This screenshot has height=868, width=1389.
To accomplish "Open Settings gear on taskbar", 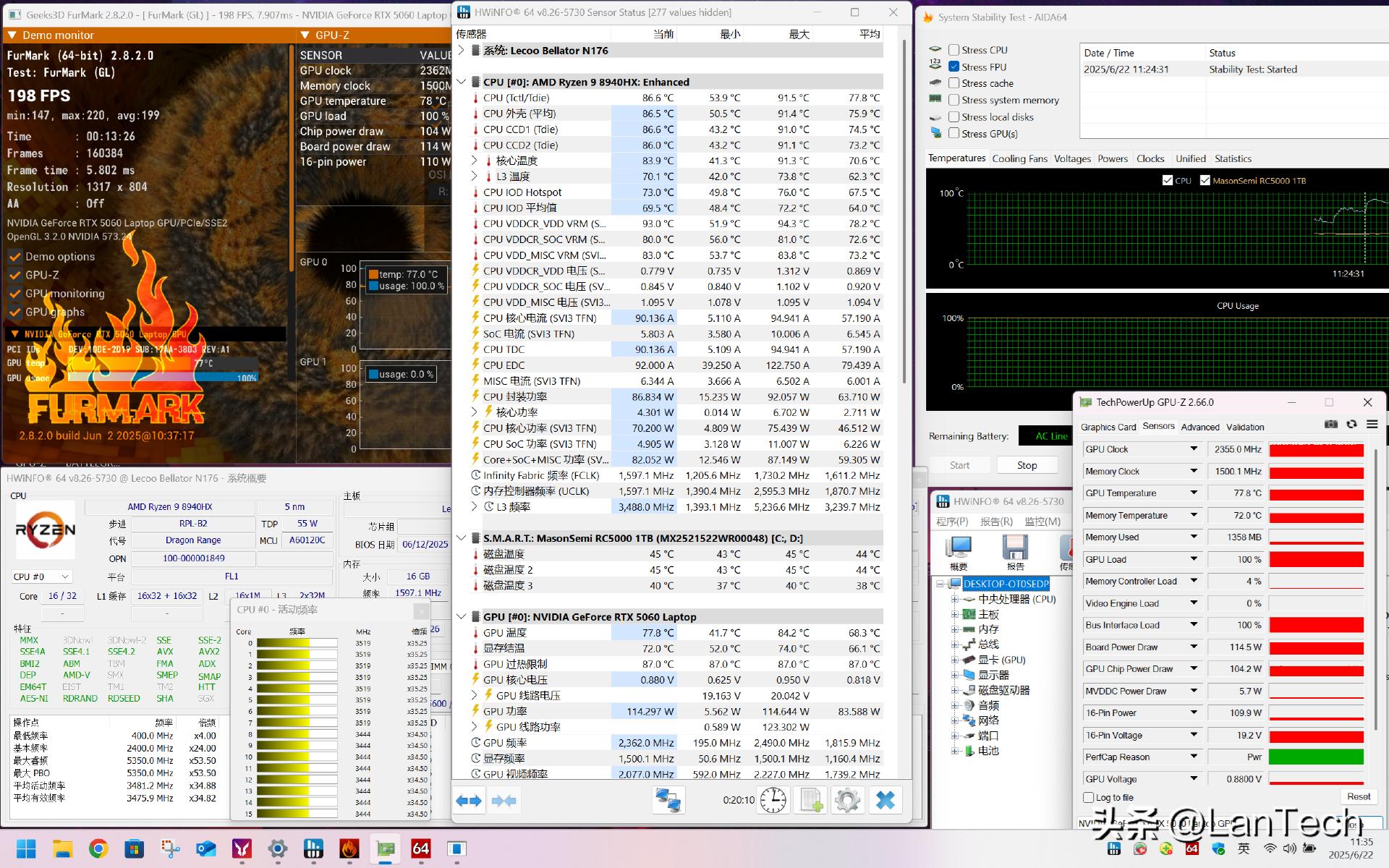I will pos(278,848).
